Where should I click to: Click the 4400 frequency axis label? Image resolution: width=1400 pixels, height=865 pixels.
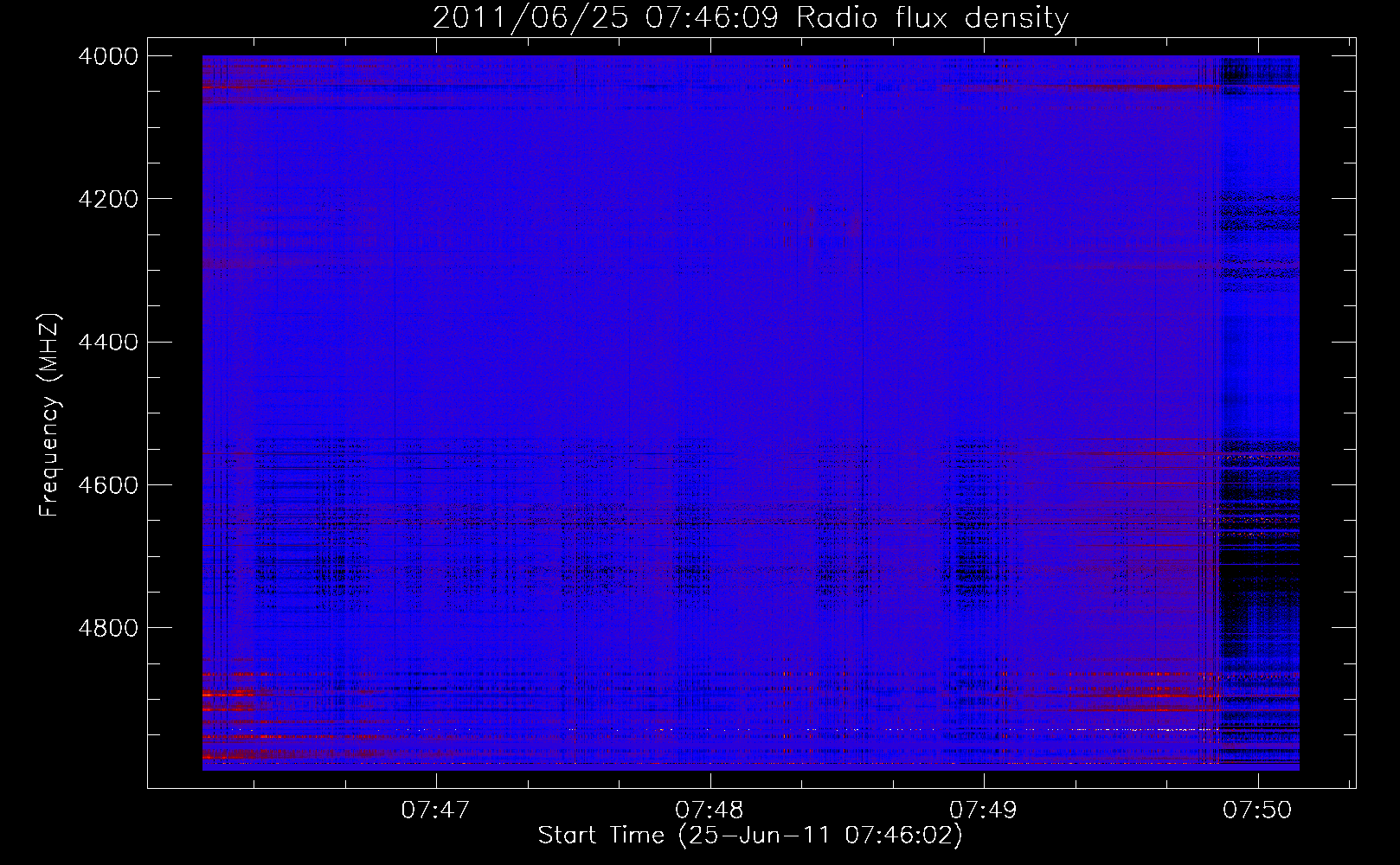(x=108, y=343)
